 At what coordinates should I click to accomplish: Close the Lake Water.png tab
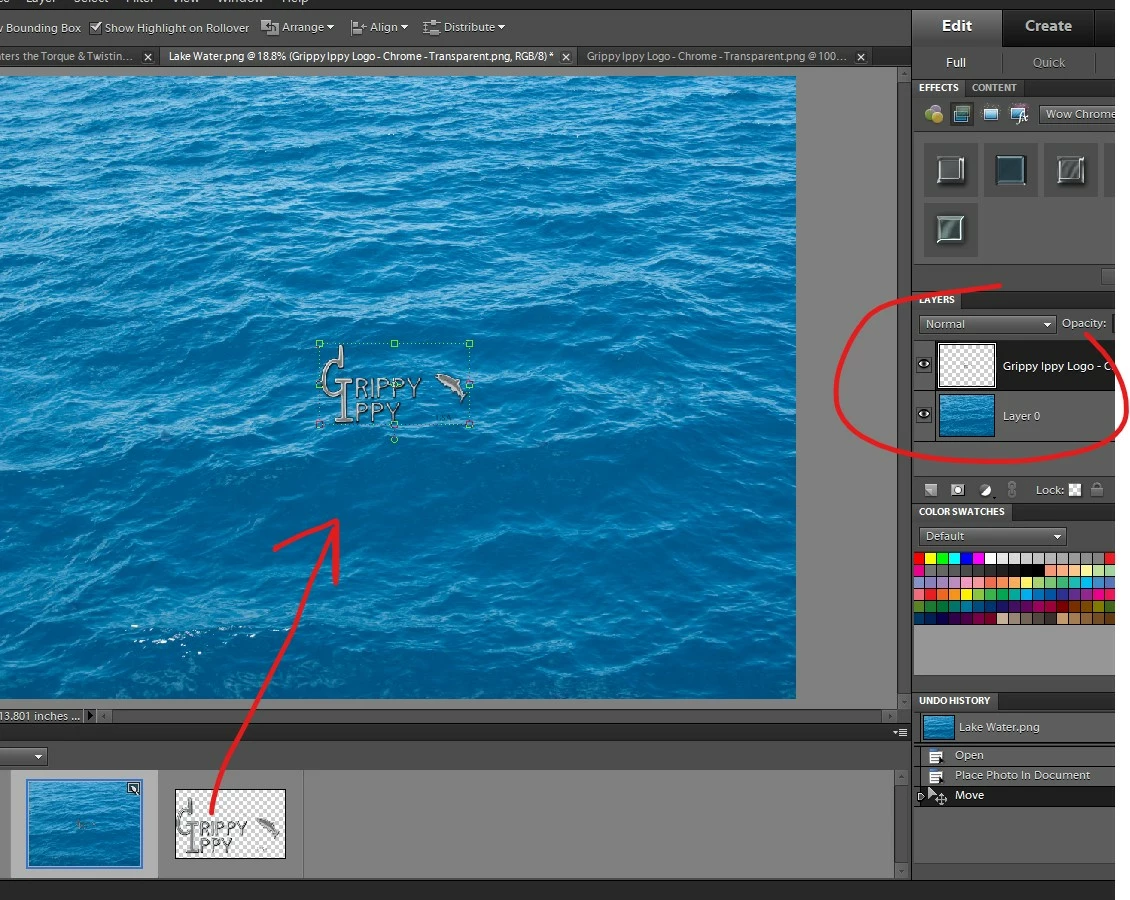[566, 57]
